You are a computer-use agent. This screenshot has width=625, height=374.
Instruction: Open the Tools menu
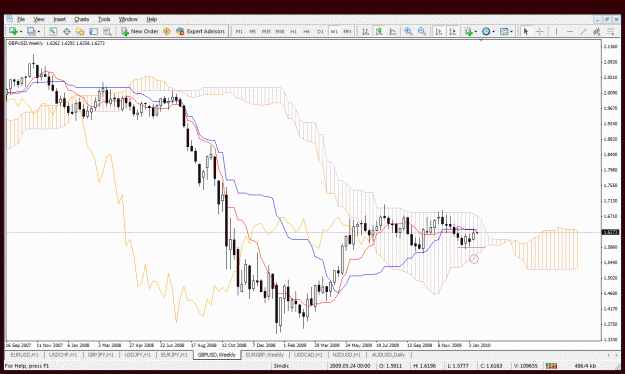(x=104, y=19)
